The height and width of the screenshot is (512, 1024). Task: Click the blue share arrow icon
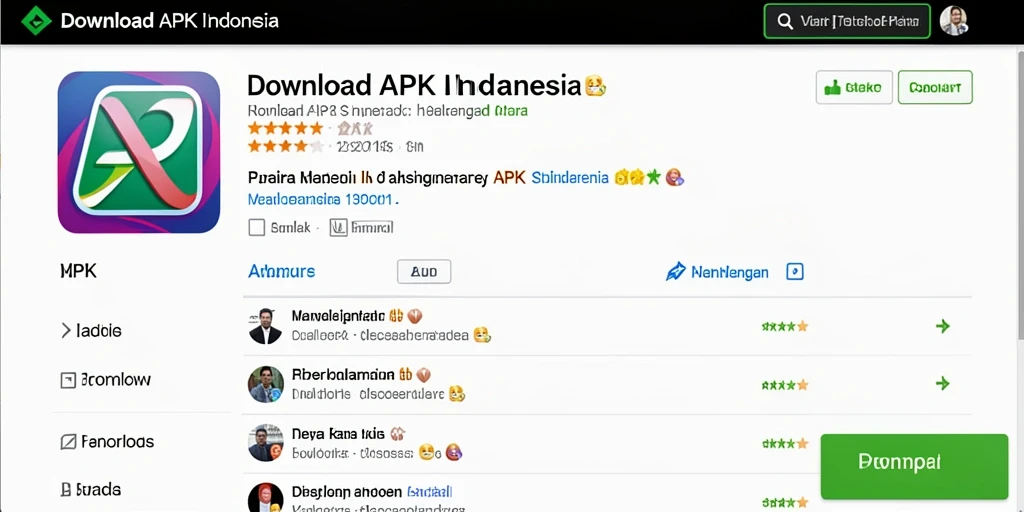[675, 272]
